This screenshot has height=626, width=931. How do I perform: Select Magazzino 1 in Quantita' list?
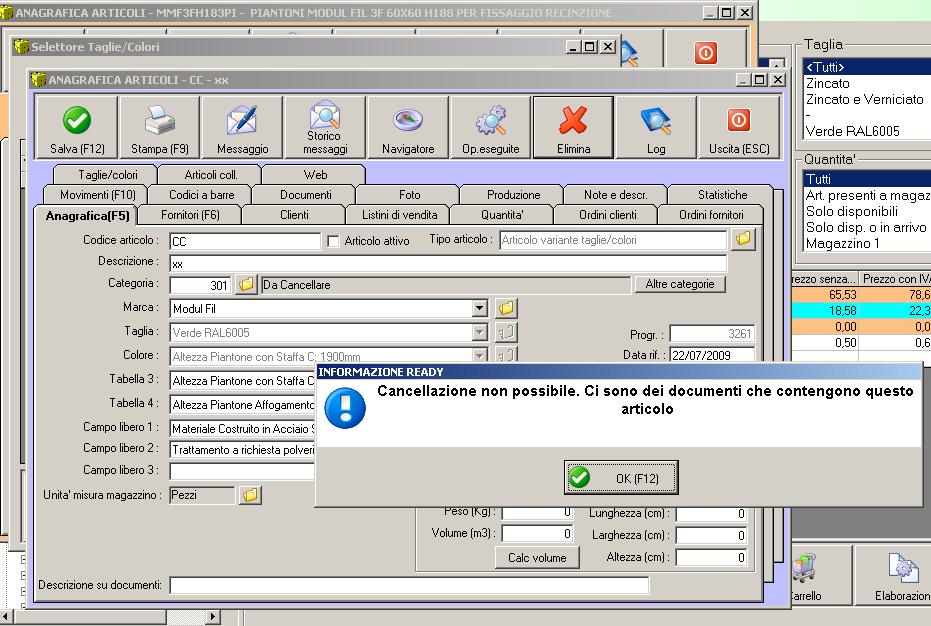867,244
